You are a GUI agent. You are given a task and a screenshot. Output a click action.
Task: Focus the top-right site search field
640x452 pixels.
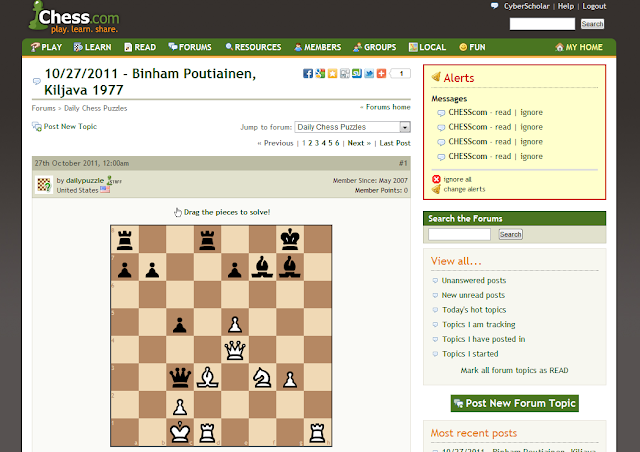coord(542,24)
